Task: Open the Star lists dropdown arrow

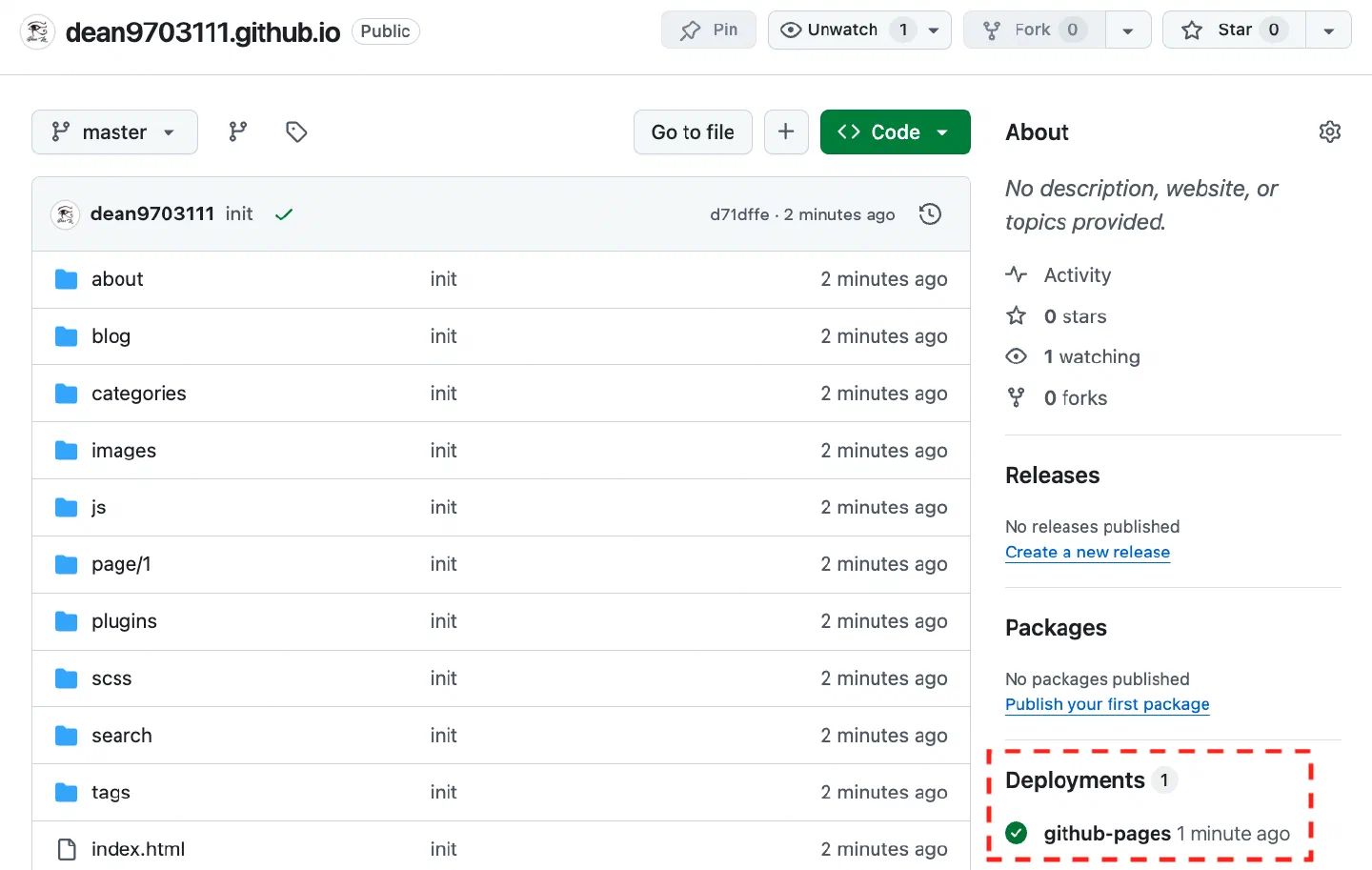Action: [x=1328, y=30]
